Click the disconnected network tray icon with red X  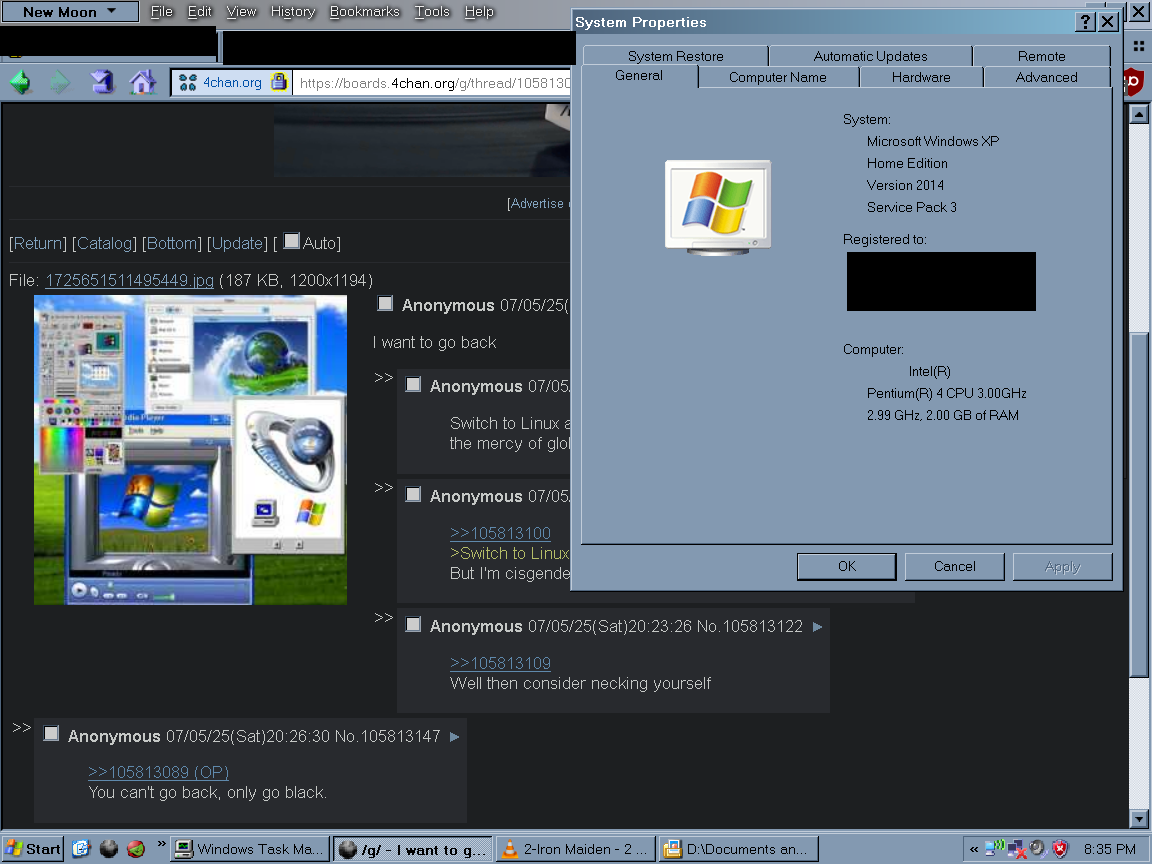click(x=1017, y=849)
